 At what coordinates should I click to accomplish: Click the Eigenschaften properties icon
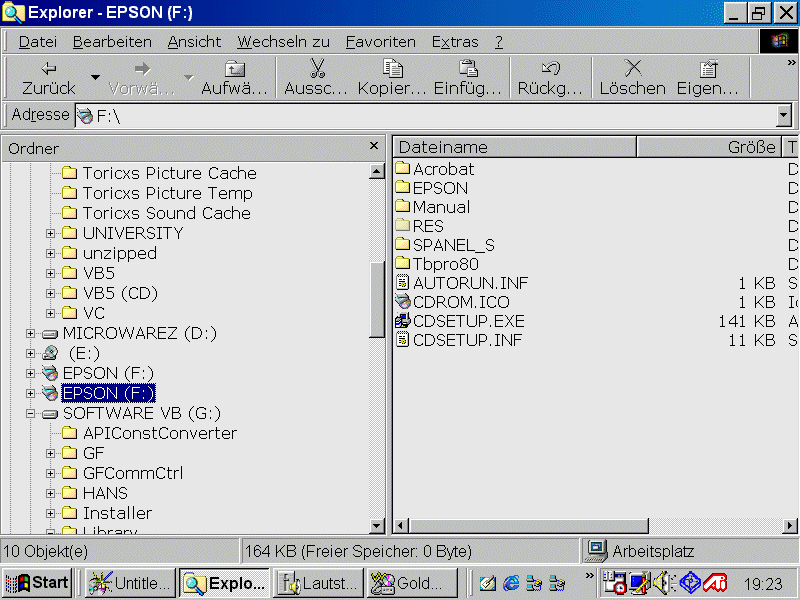click(x=708, y=68)
